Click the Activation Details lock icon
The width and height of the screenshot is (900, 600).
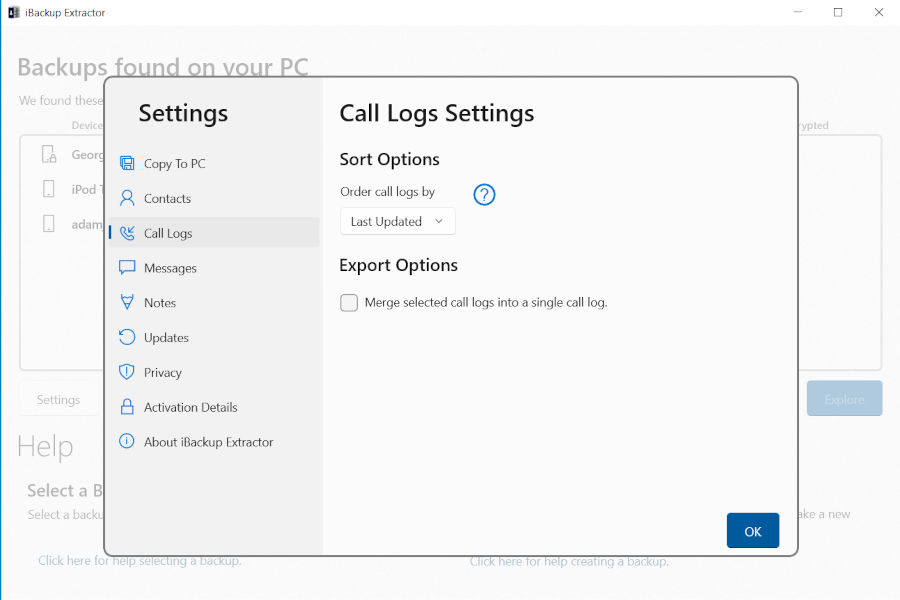[127, 407]
